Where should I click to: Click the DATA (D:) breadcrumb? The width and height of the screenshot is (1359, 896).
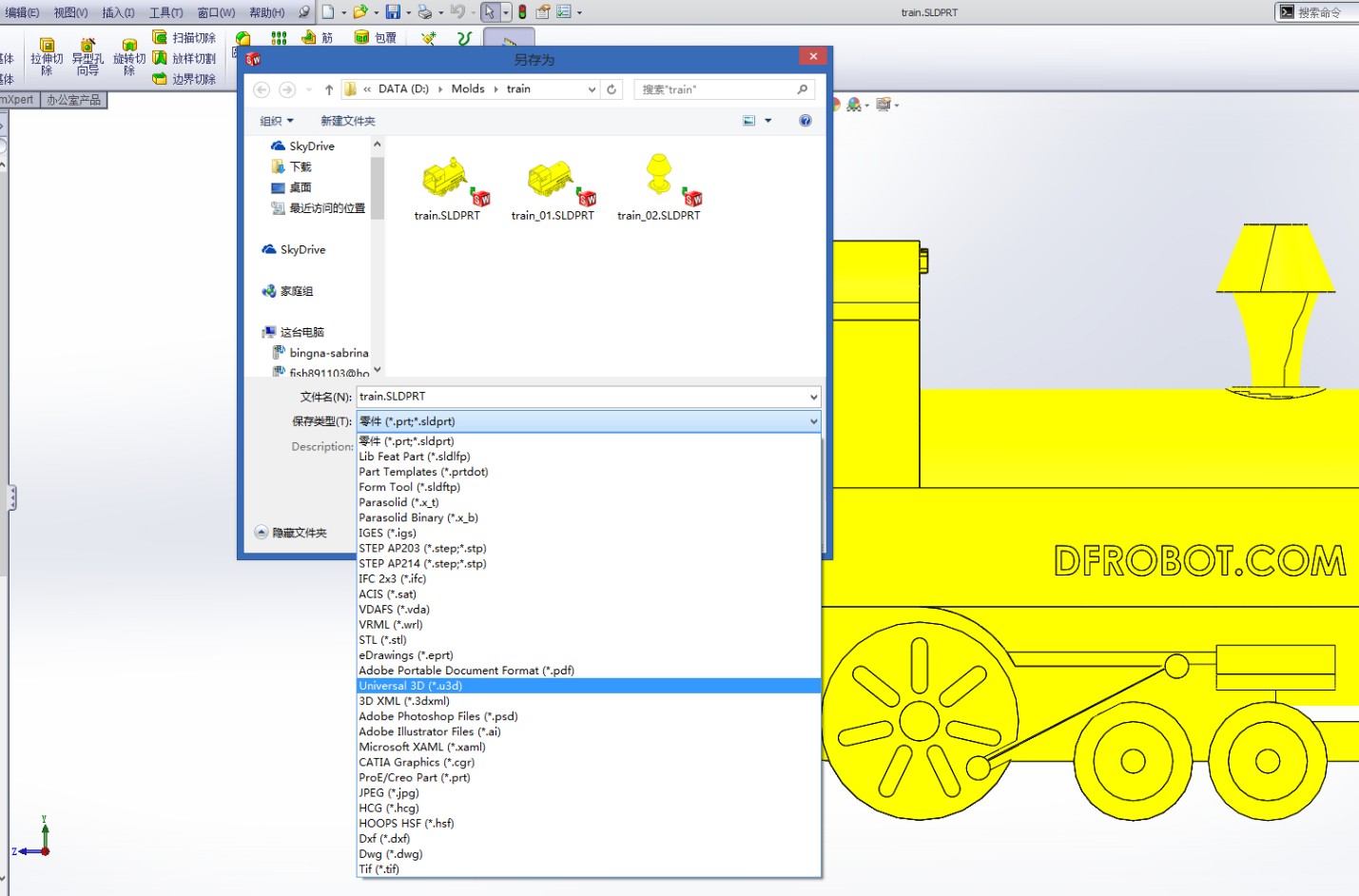click(403, 88)
